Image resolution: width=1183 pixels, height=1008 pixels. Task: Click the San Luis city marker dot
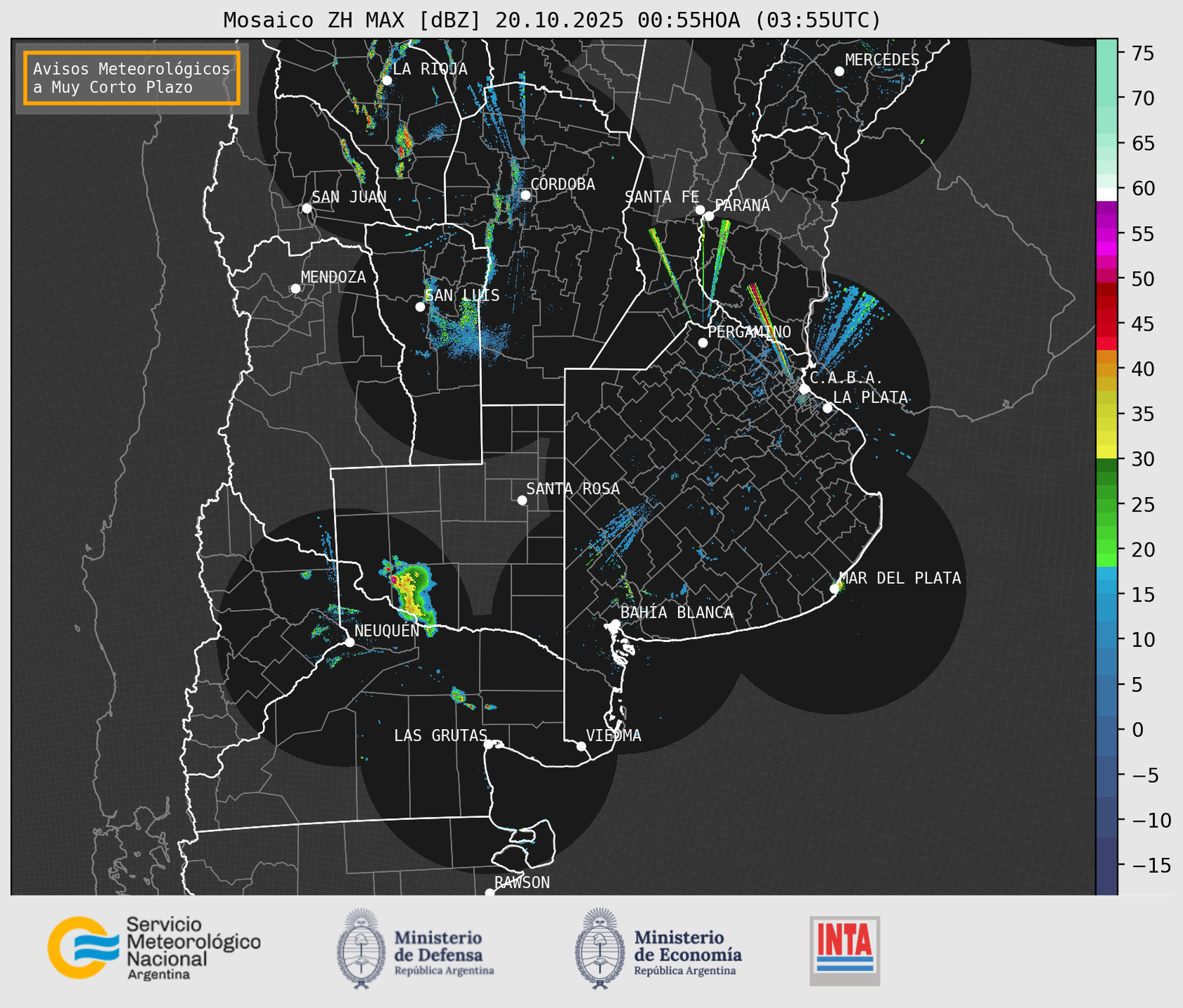tap(420, 307)
